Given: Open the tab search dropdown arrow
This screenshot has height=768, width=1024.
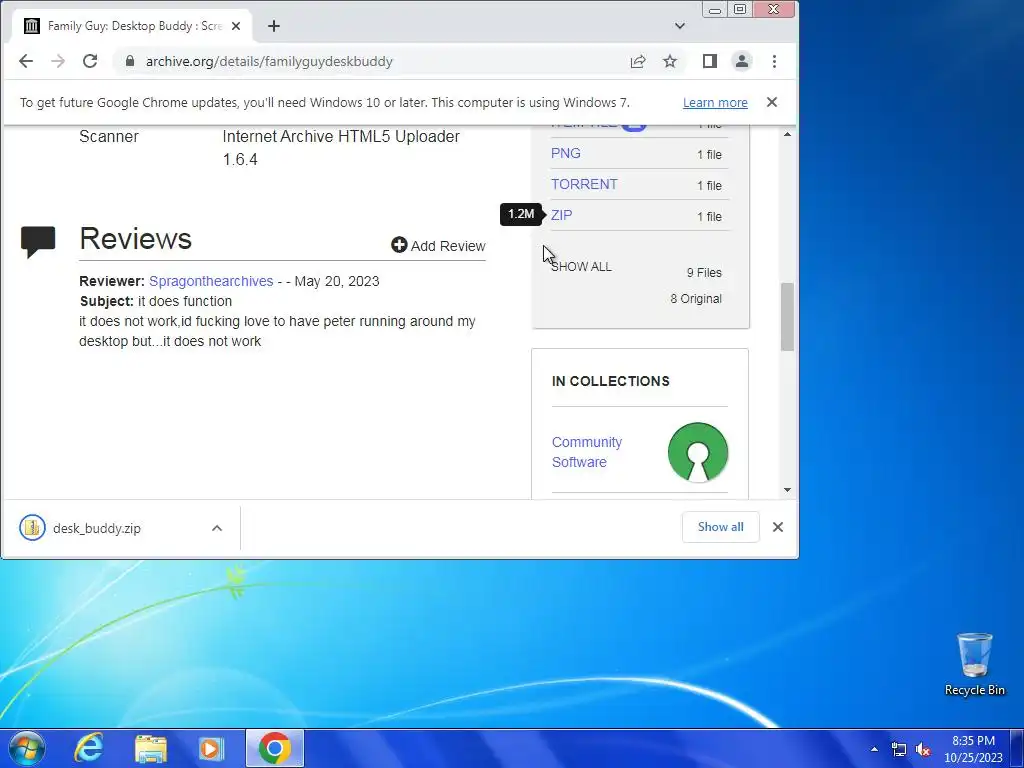Looking at the screenshot, I should click(680, 26).
